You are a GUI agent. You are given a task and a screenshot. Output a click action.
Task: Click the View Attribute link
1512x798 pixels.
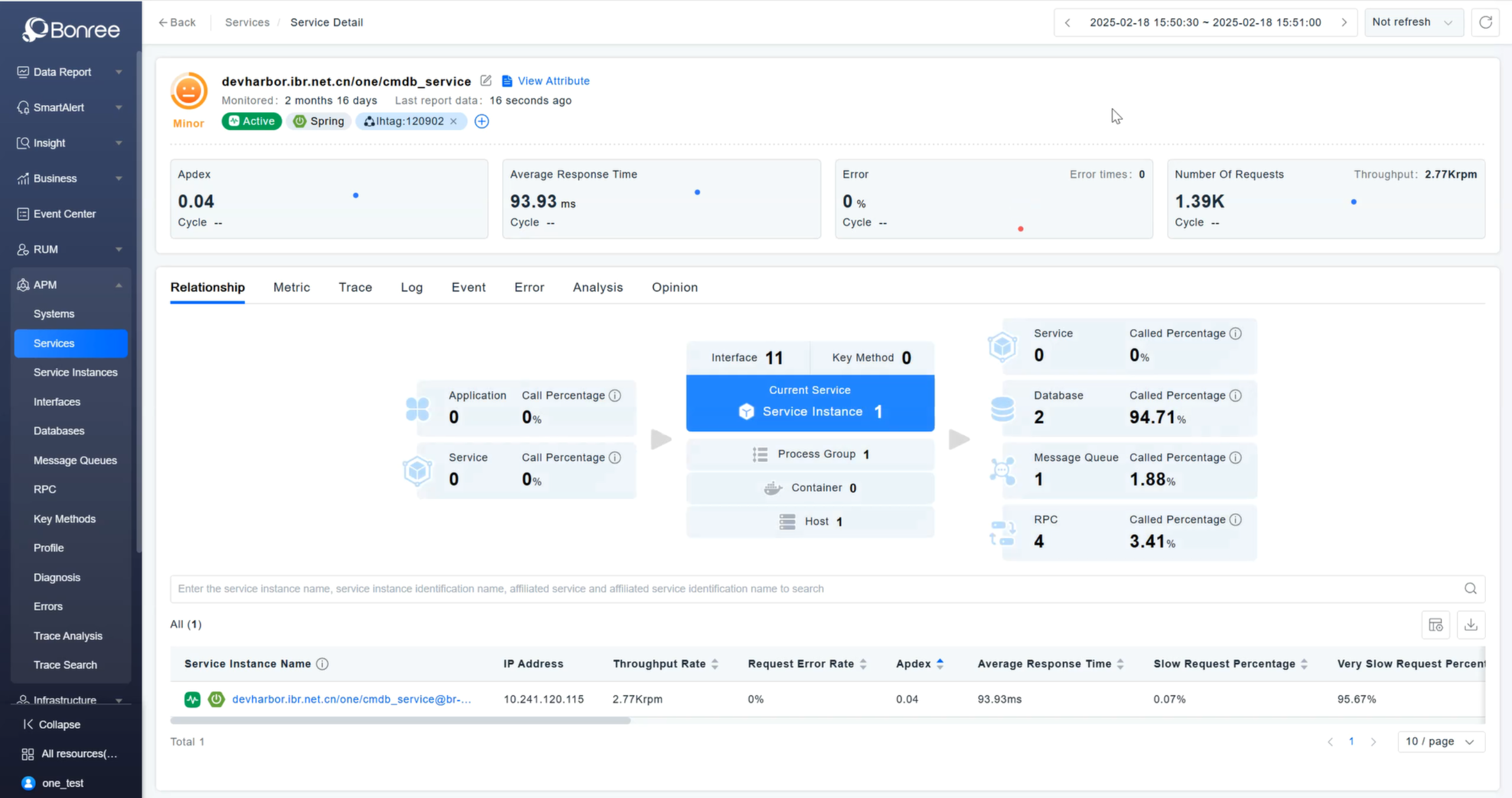point(553,81)
